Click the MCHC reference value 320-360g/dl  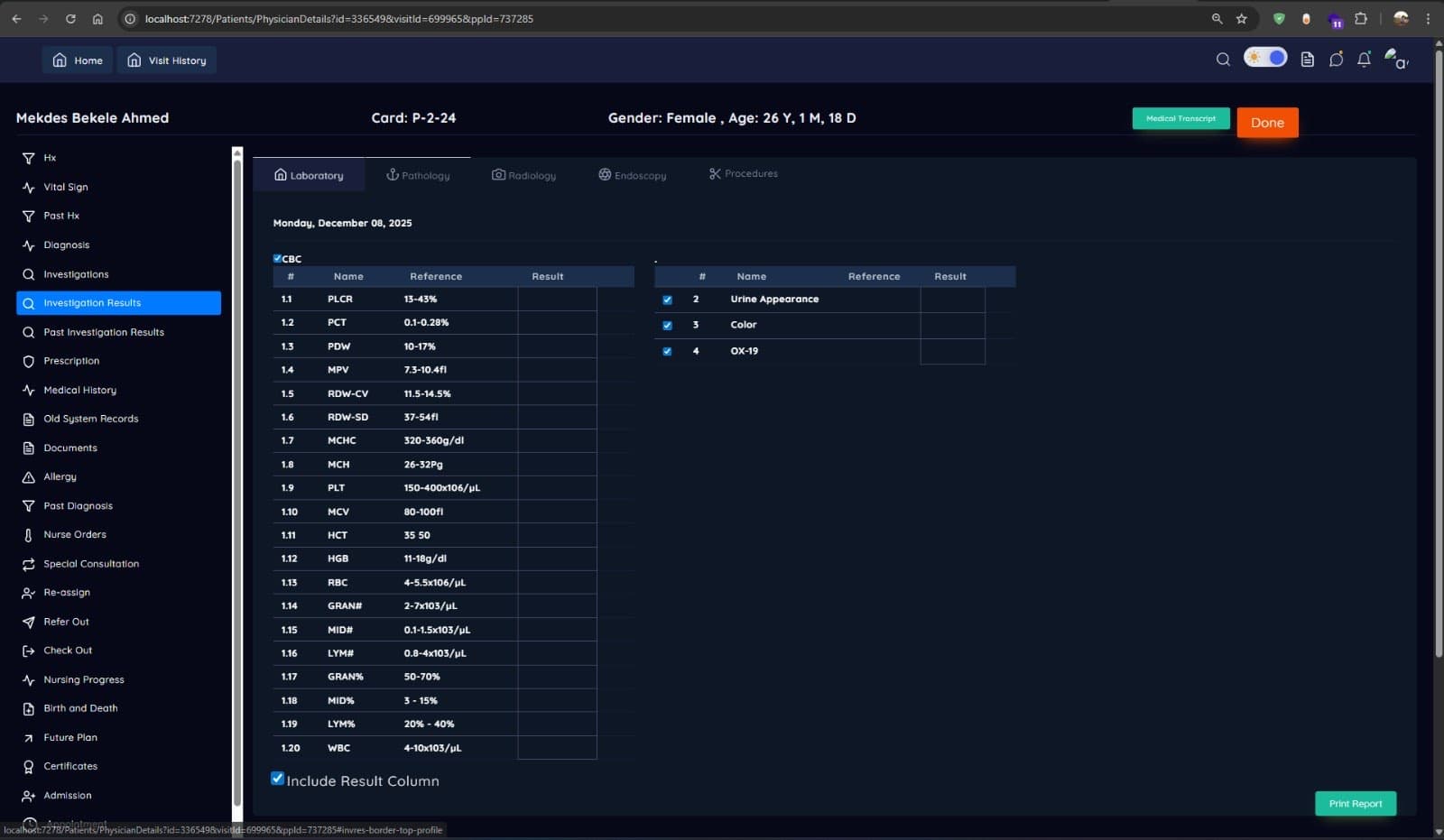434,440
